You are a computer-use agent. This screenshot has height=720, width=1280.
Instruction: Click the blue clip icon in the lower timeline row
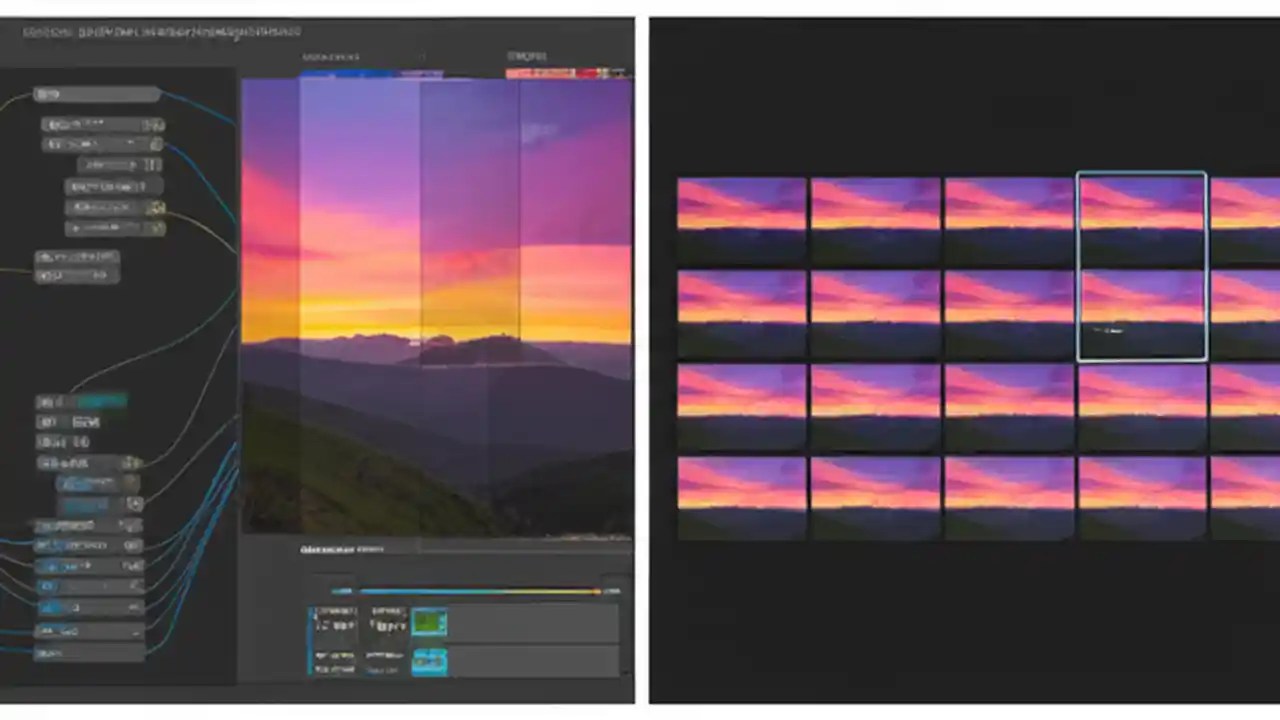[x=430, y=660]
